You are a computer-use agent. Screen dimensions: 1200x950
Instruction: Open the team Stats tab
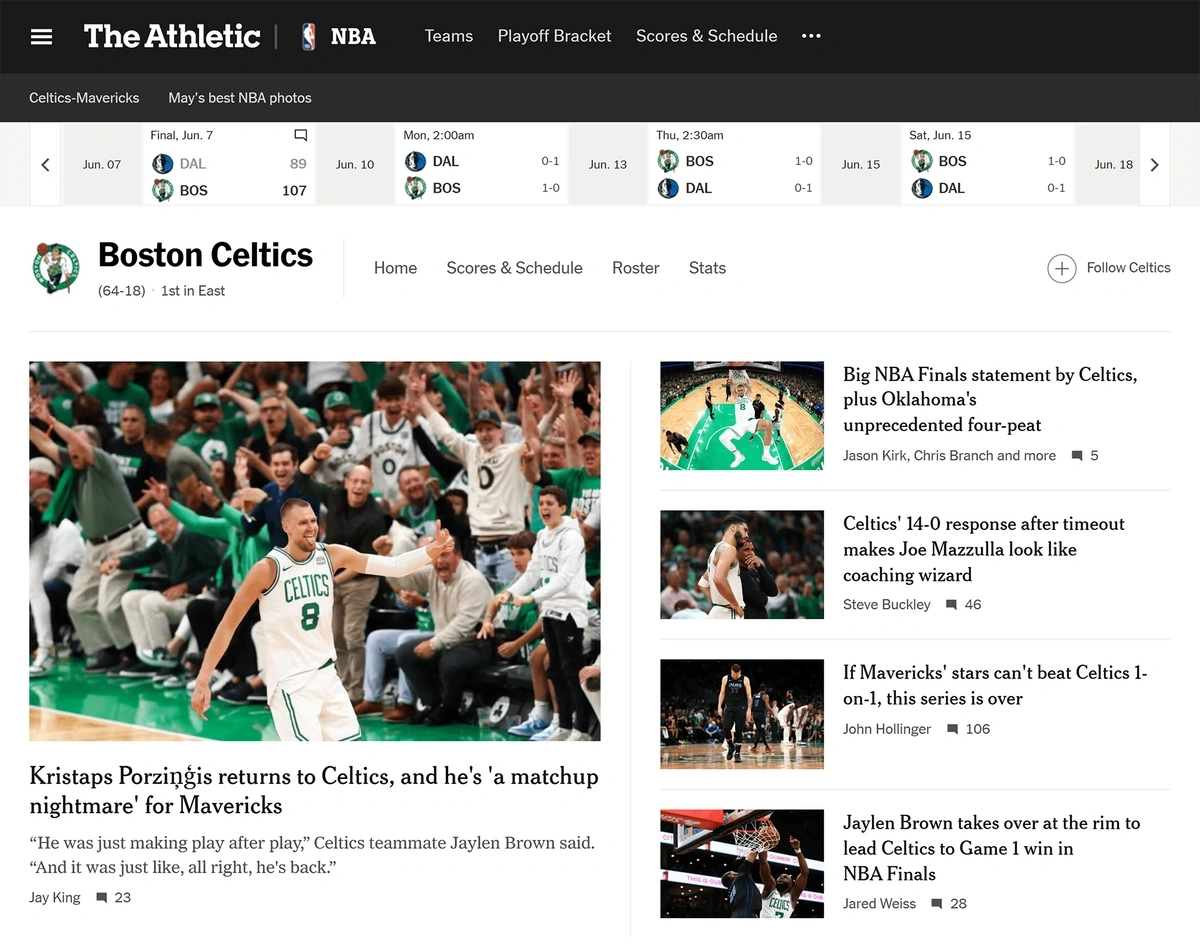click(707, 268)
